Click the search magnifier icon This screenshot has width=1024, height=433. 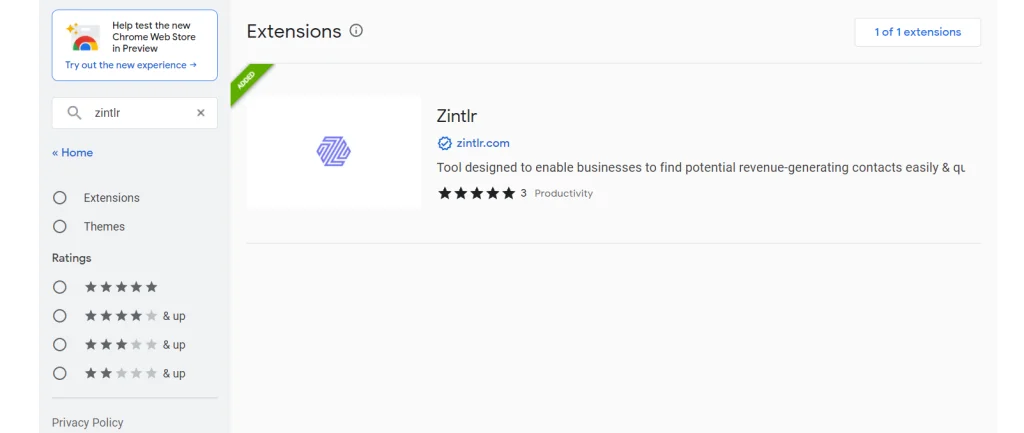(x=74, y=113)
